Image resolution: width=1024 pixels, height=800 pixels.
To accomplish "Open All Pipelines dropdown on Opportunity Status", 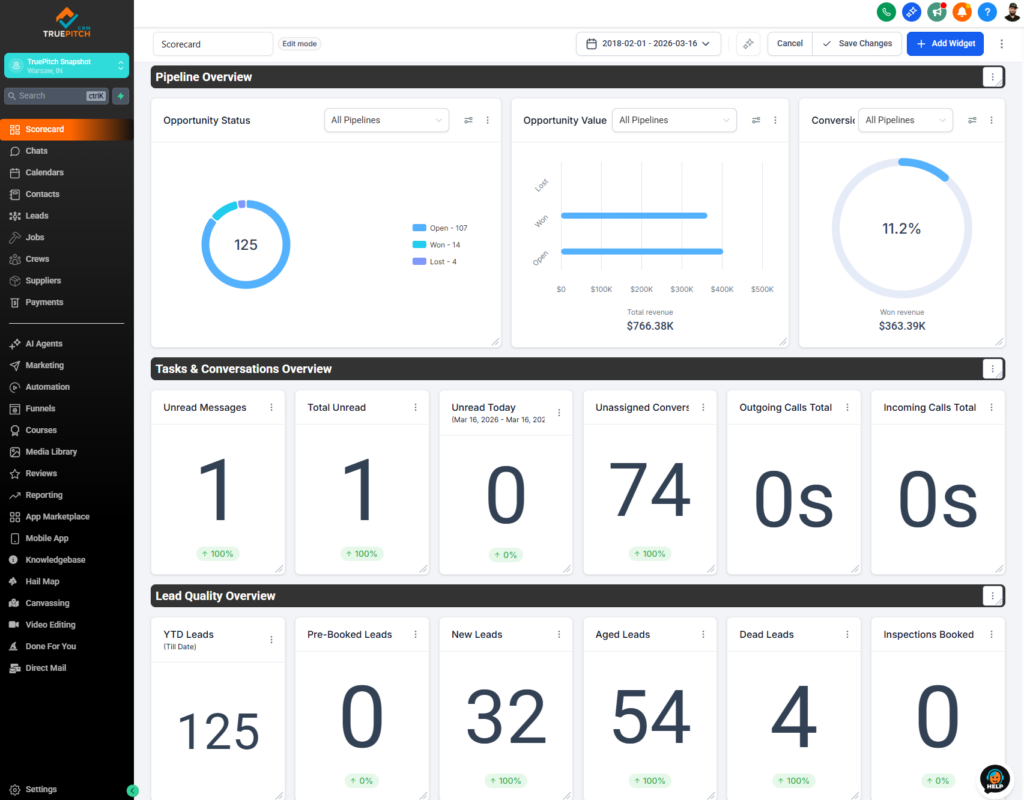I will coord(386,119).
